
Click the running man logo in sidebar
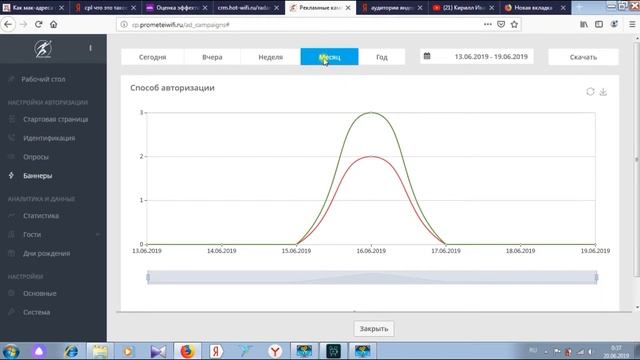(x=43, y=49)
